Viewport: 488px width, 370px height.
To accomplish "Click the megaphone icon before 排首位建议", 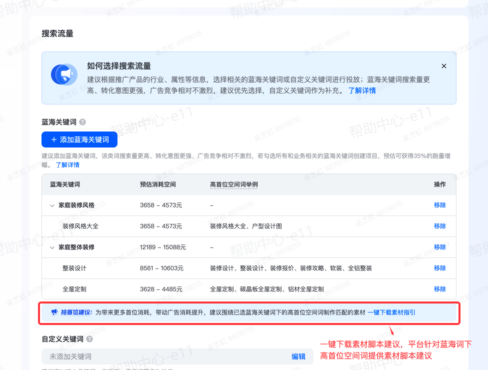I will (x=54, y=312).
